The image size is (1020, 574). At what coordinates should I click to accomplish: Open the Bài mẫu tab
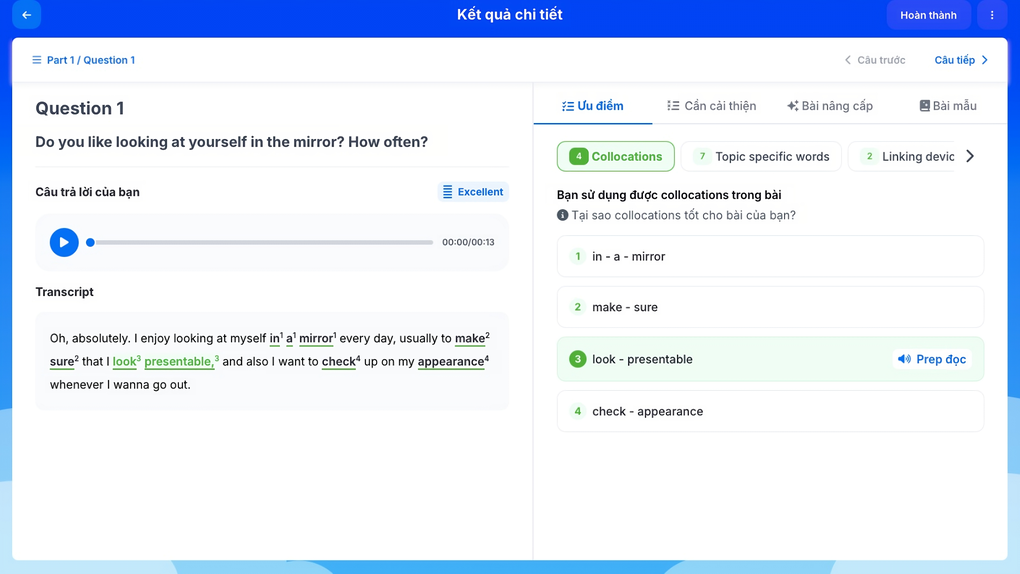[948, 106]
